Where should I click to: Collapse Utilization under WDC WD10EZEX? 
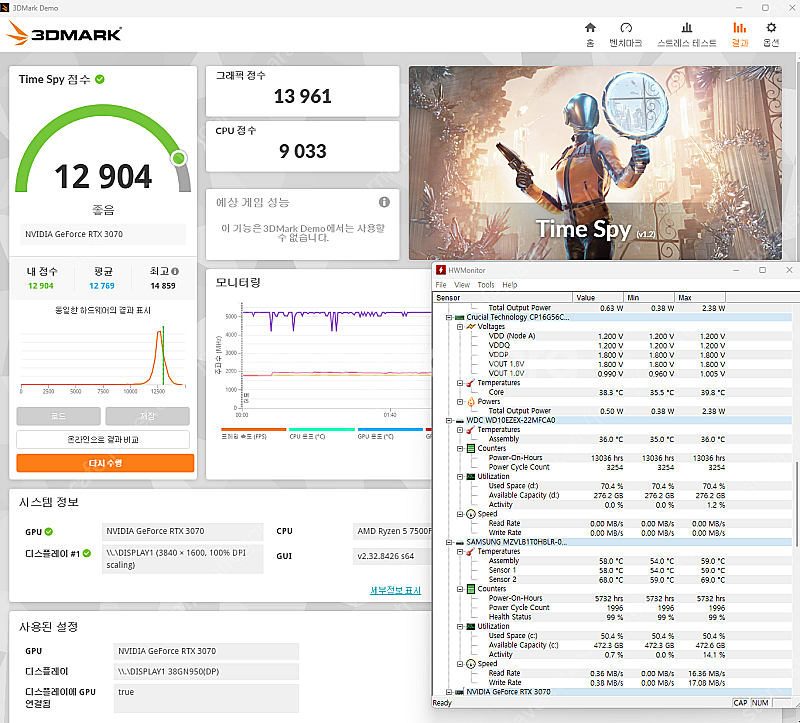(460, 477)
